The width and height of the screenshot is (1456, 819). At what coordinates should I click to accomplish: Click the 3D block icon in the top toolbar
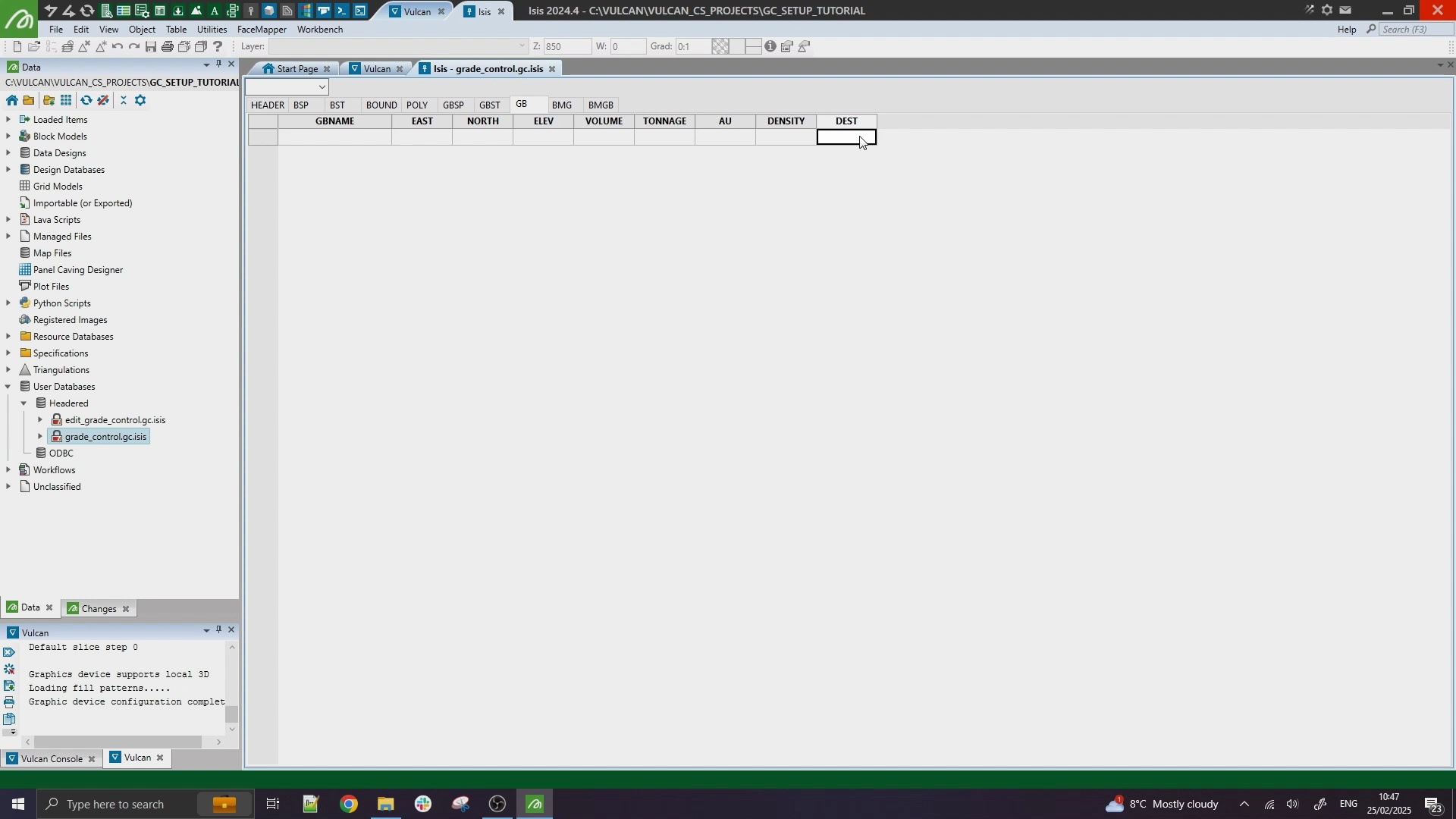269,11
